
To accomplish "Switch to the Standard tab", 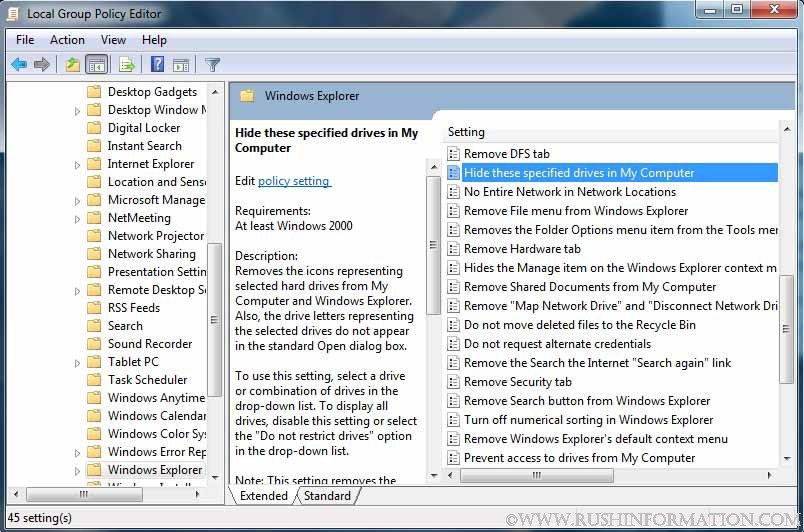I will [x=327, y=496].
